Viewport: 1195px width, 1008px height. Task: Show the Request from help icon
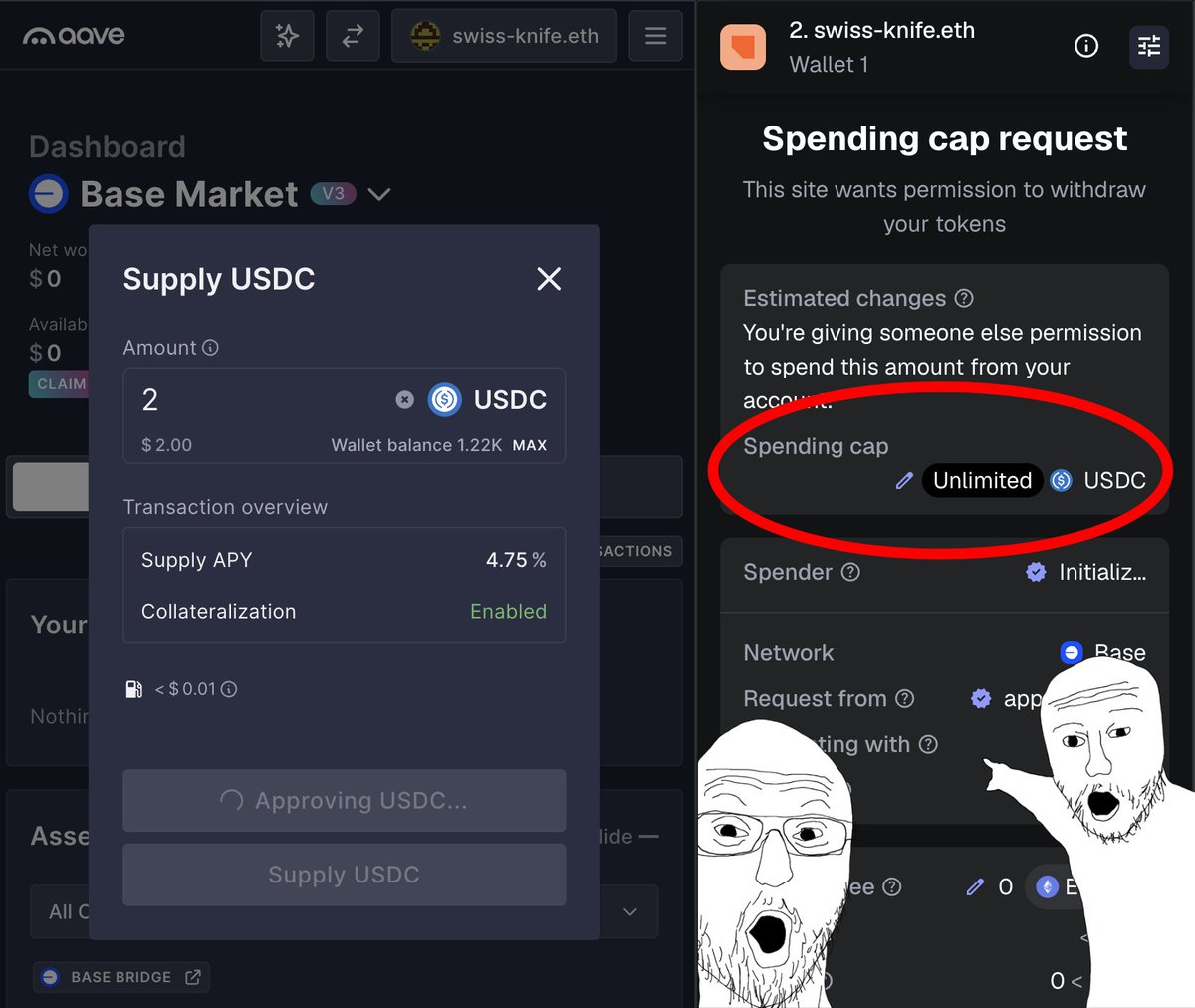tap(904, 698)
